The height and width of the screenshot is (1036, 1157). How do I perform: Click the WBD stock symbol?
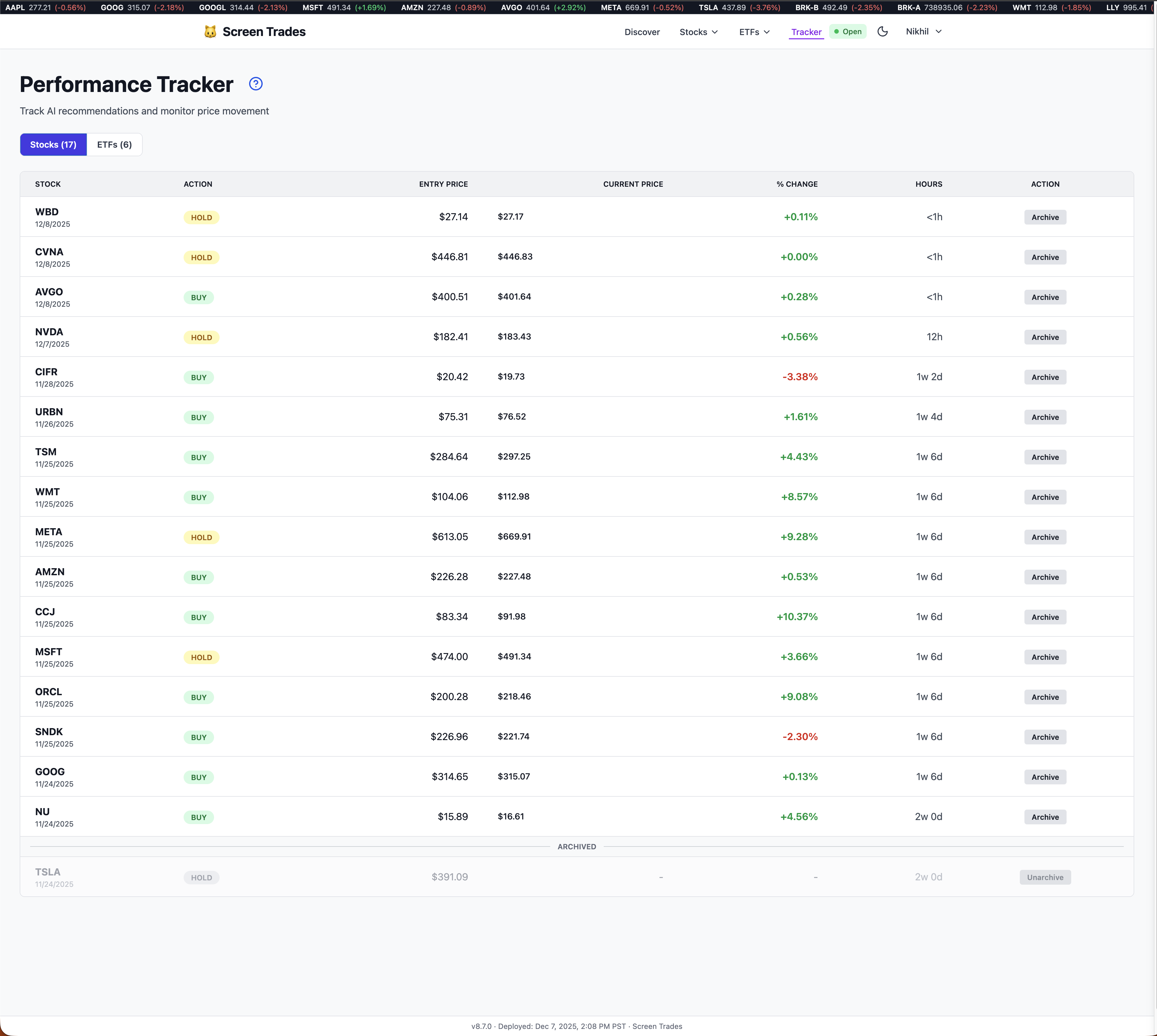pos(47,212)
